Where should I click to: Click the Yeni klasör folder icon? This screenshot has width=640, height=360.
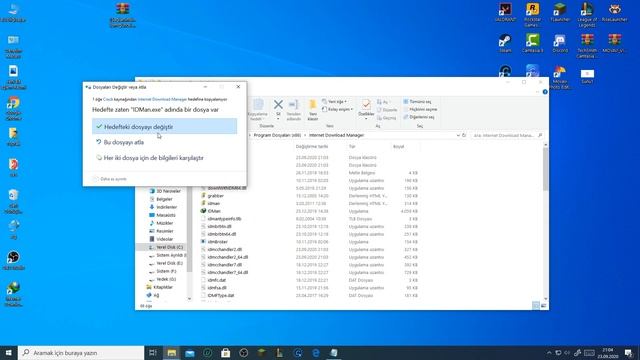[x=313, y=105]
